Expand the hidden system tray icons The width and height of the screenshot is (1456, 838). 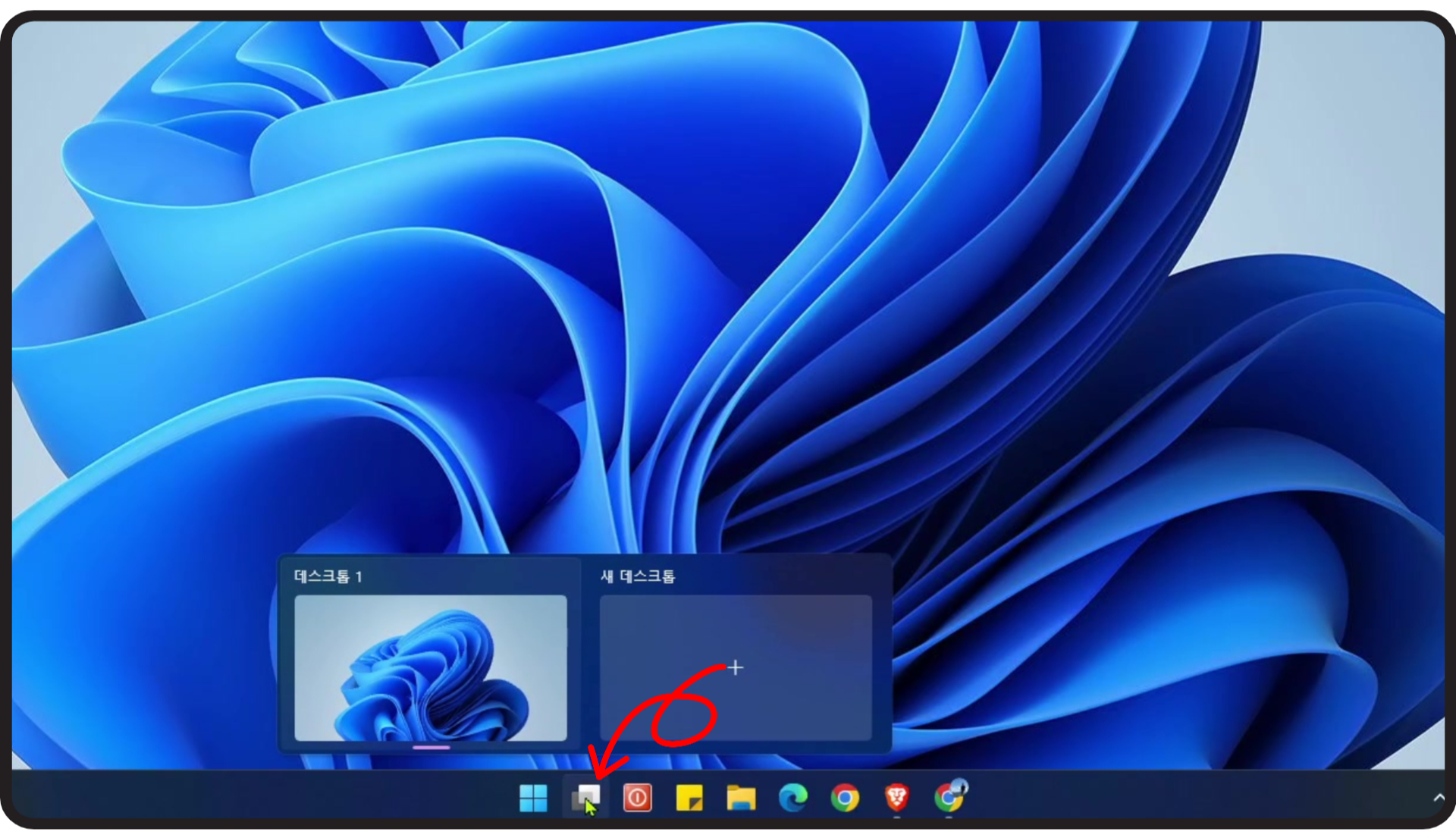coord(1439,798)
